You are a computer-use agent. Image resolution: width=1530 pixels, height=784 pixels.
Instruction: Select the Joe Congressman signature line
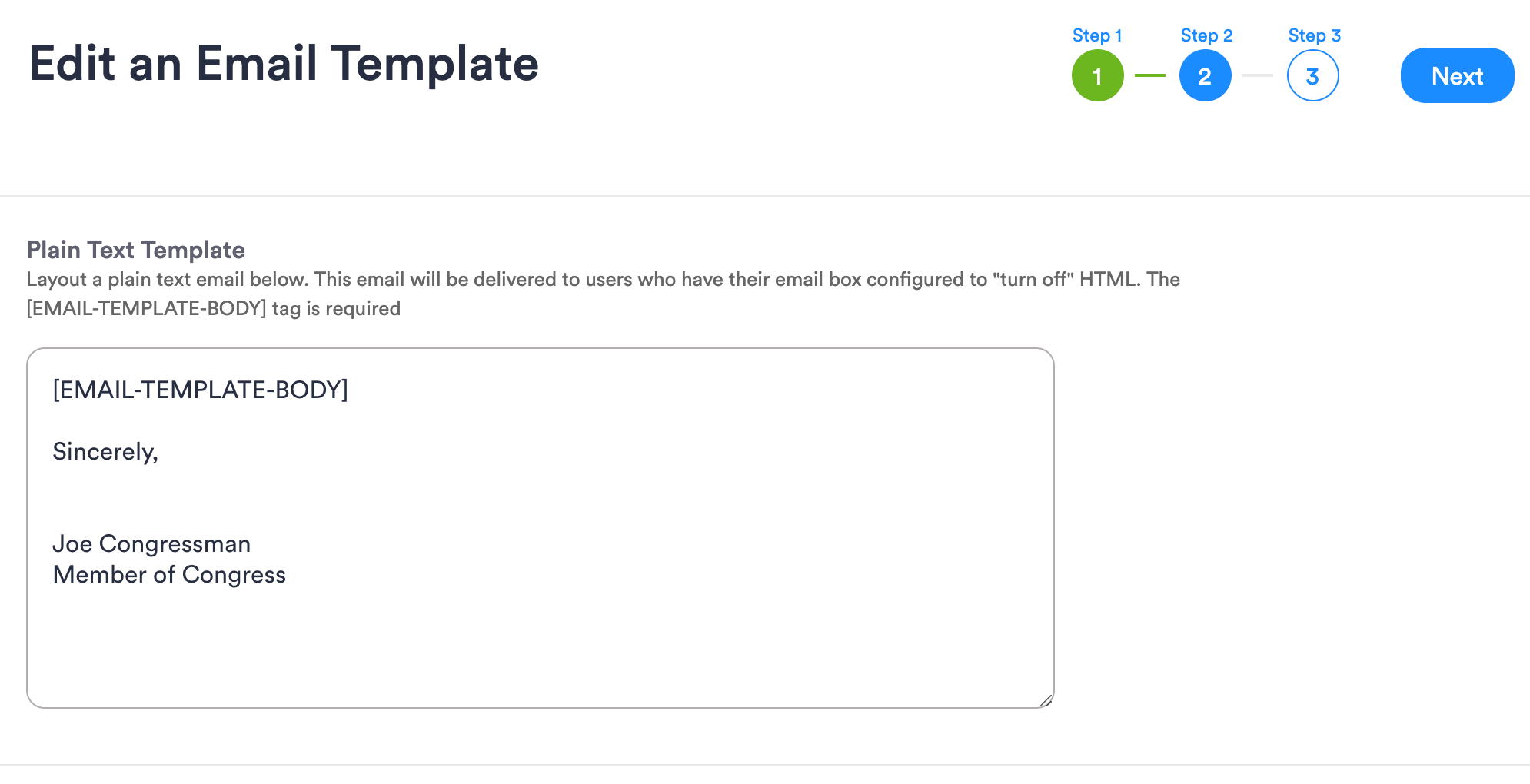[151, 543]
